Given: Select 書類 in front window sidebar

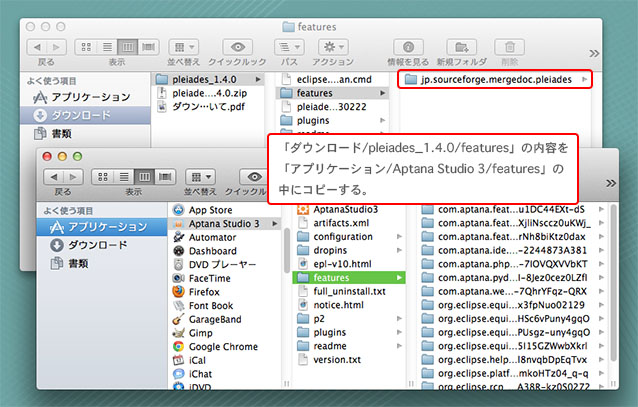Looking at the screenshot, I should click(x=102, y=263).
